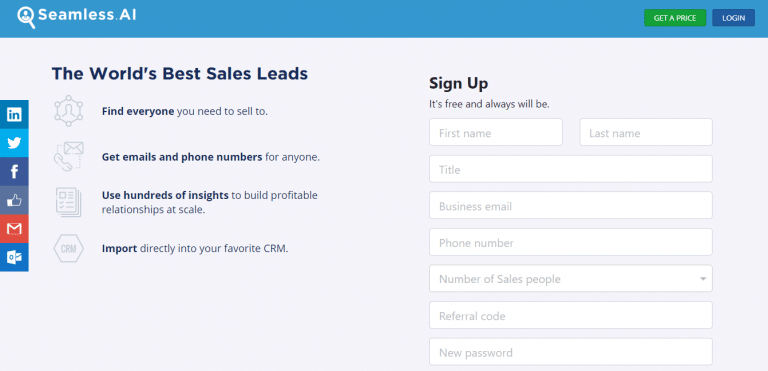
Task: Share on Facebook using sidebar icon
Action: [14, 171]
